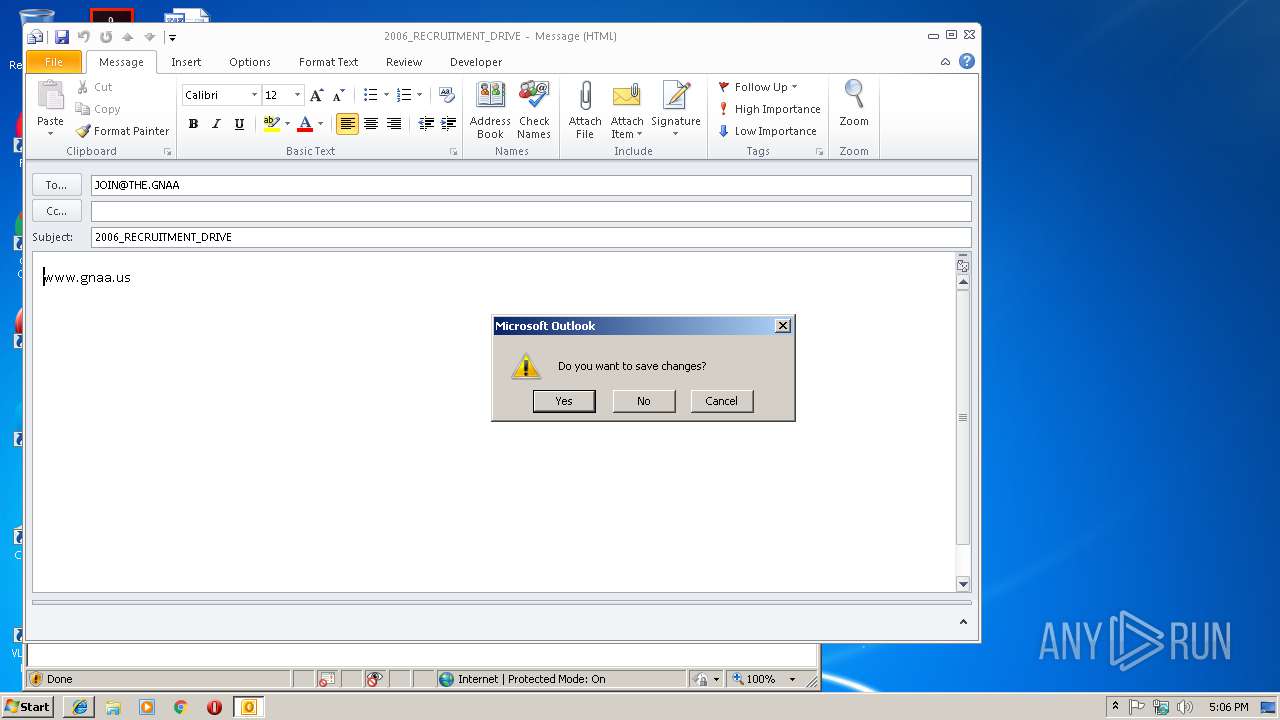Click Clear Formatting icon
Image resolution: width=1280 pixels, height=720 pixels.
[447, 95]
